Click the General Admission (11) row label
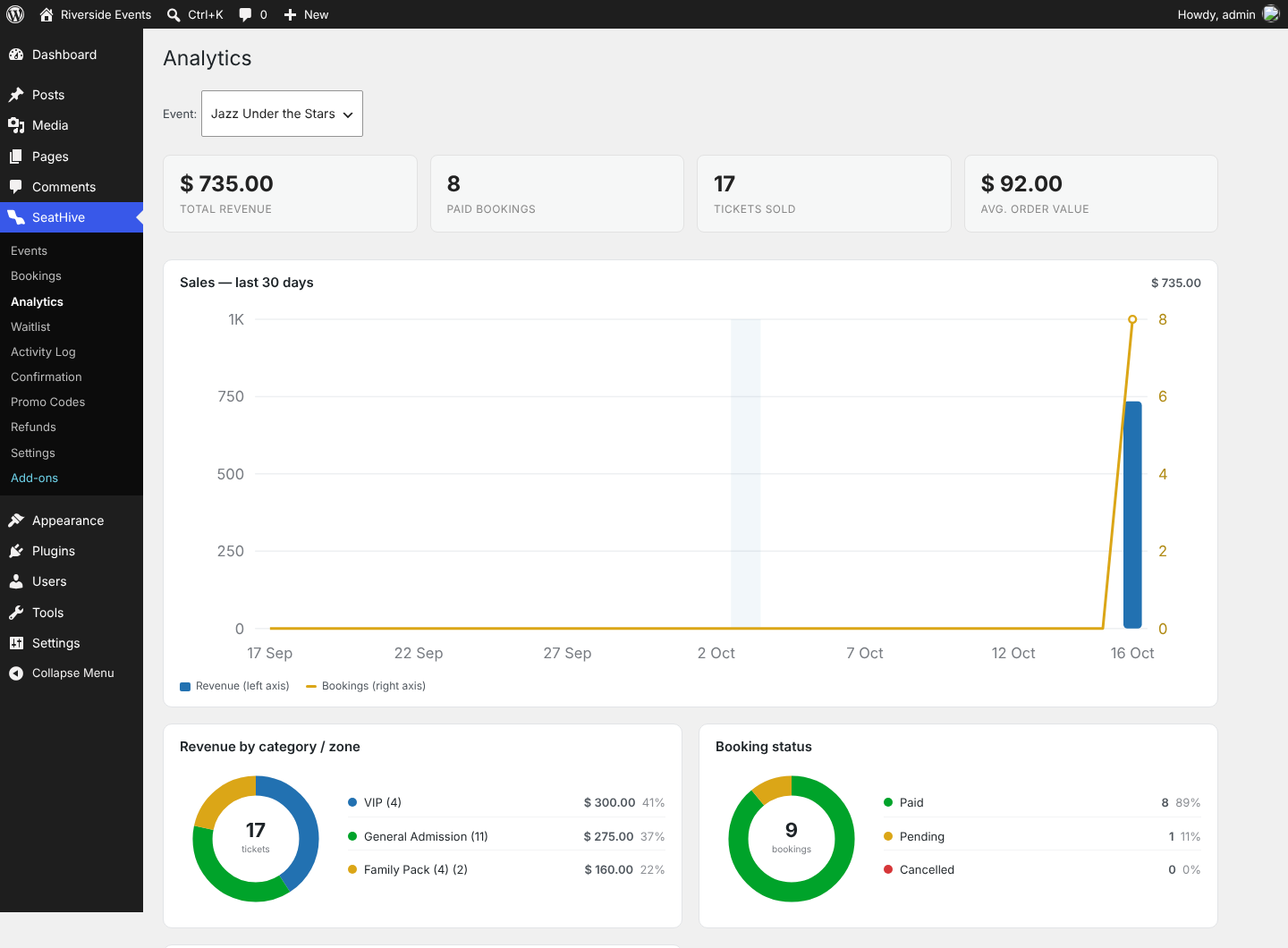The width and height of the screenshot is (1288, 948). click(426, 836)
